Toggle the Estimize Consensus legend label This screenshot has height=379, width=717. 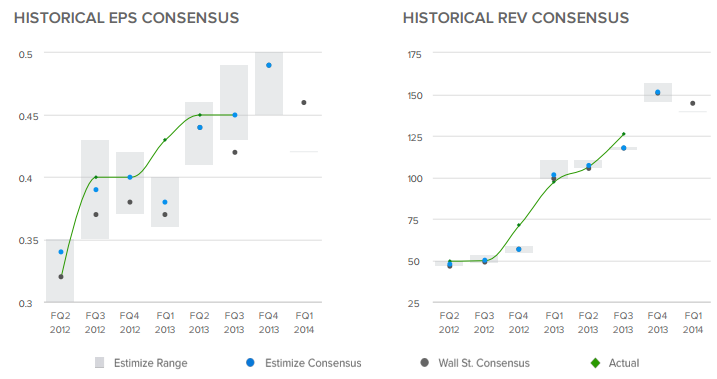coord(313,363)
